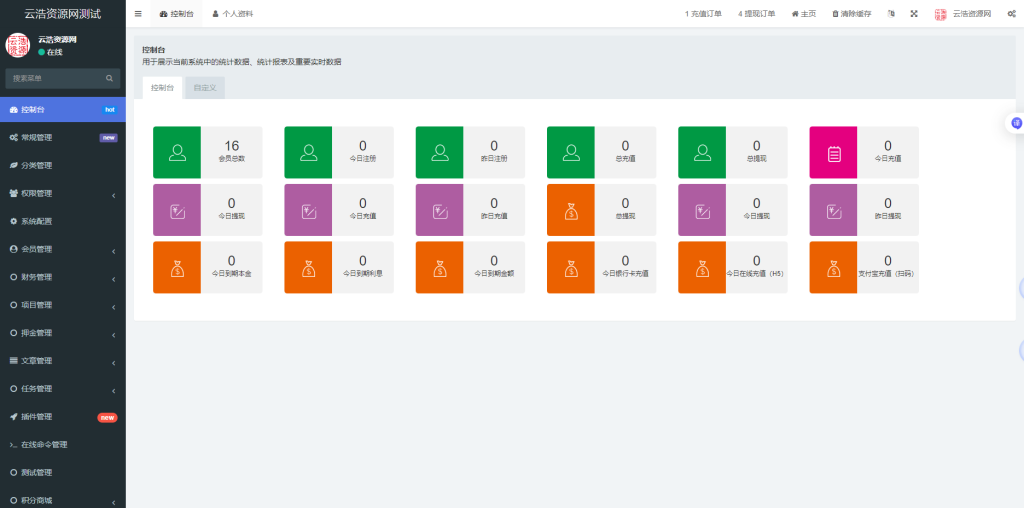Expand the 会员管理 sidebar menu
Viewport: 1024px width, 508px height.
pos(62,249)
